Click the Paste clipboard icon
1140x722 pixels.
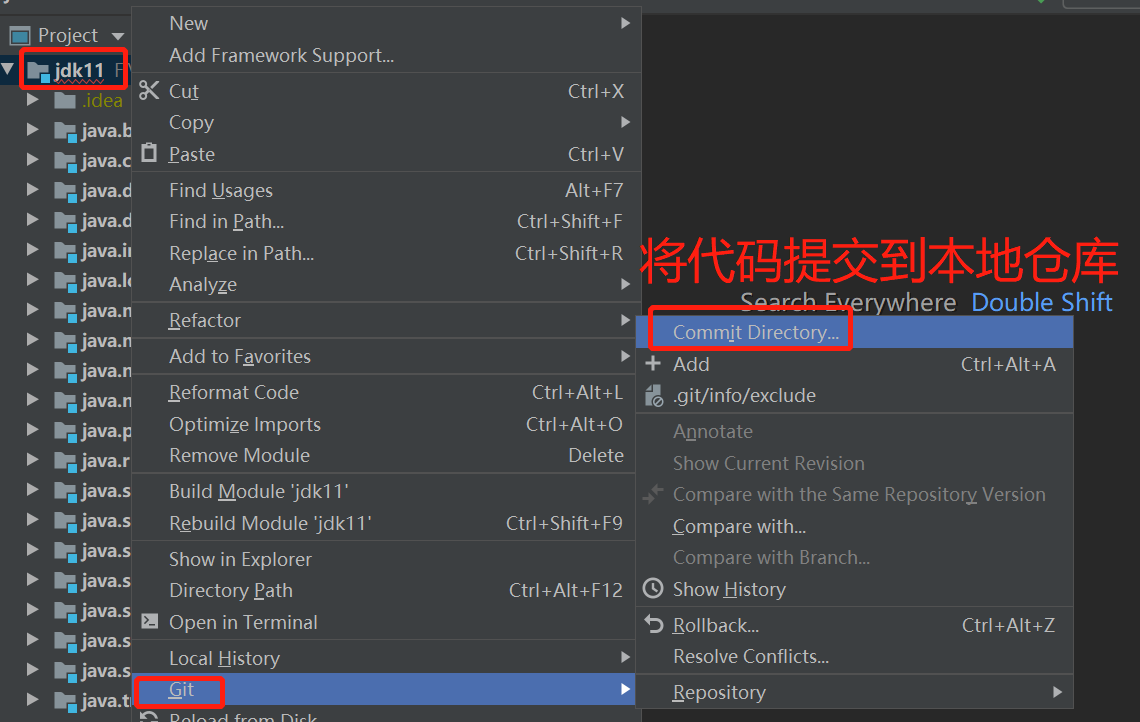(149, 153)
